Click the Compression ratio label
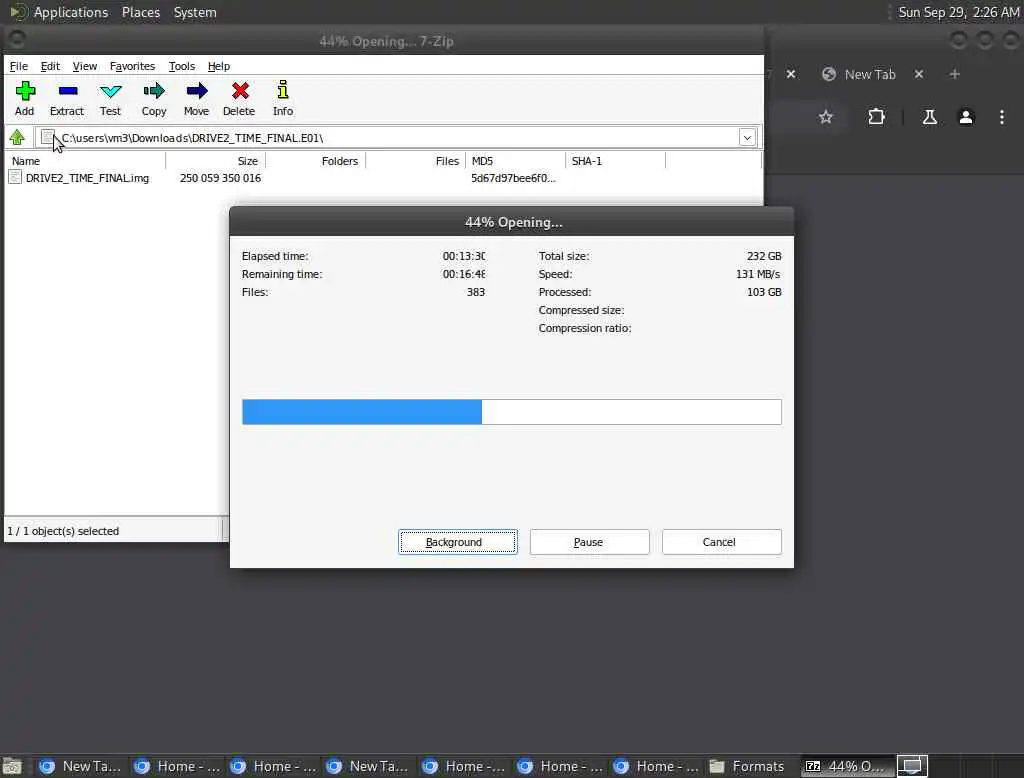This screenshot has height=778, width=1024. click(585, 328)
